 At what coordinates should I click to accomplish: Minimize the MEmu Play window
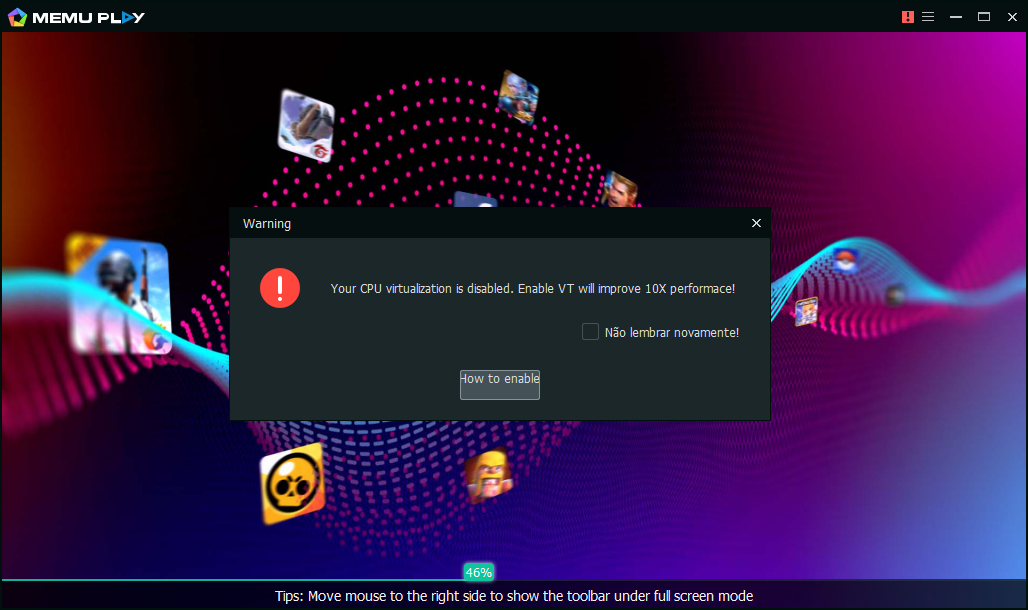(x=956, y=17)
